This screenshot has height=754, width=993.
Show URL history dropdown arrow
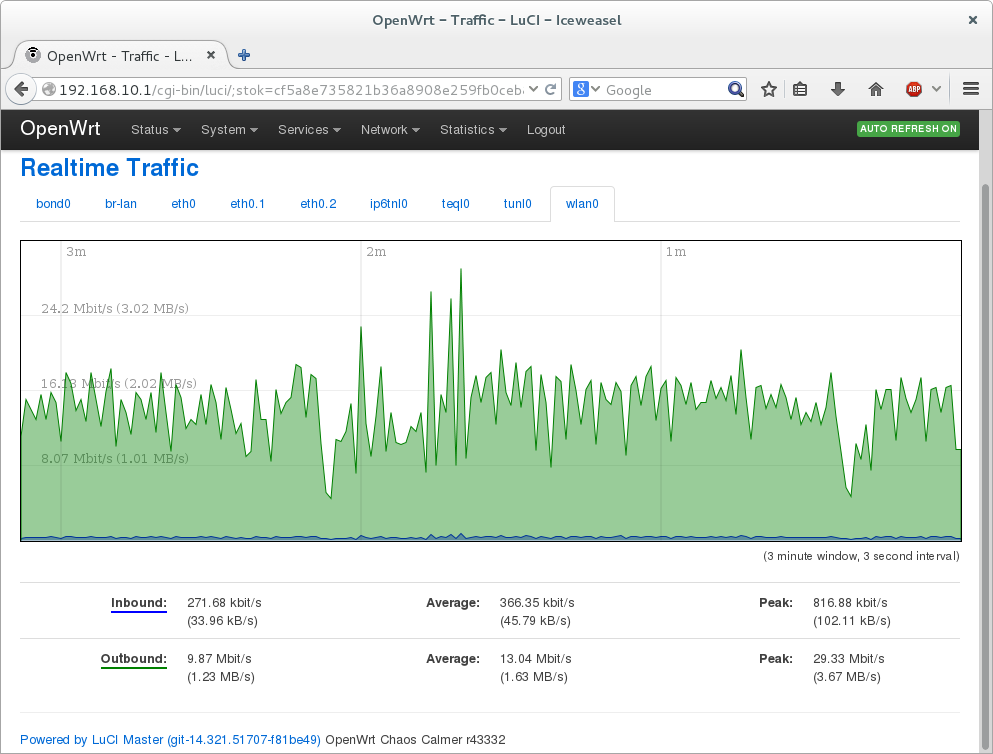(x=534, y=89)
